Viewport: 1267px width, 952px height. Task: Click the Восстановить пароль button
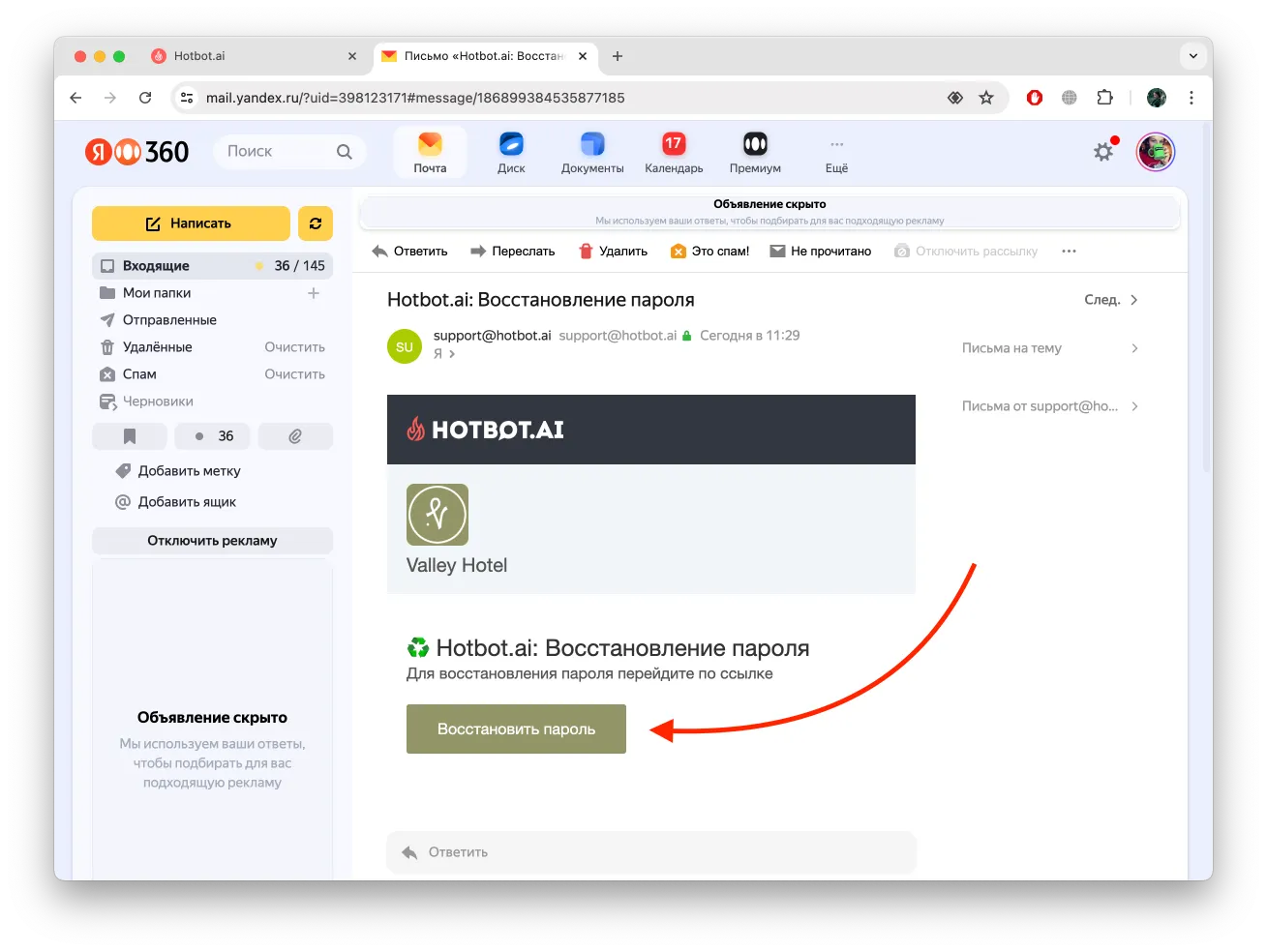(x=516, y=729)
